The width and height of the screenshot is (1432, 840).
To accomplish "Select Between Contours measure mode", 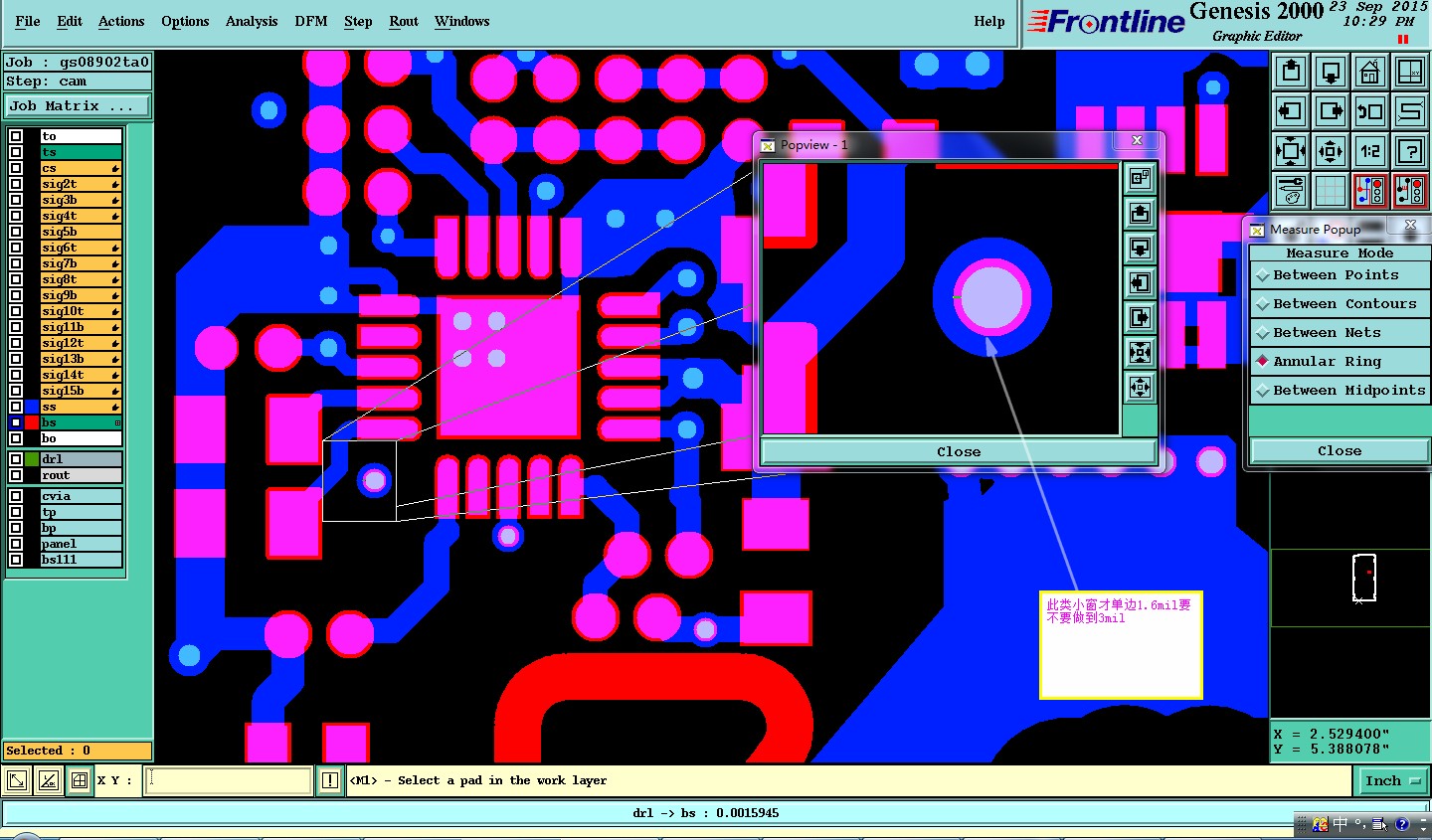I will coord(1340,304).
